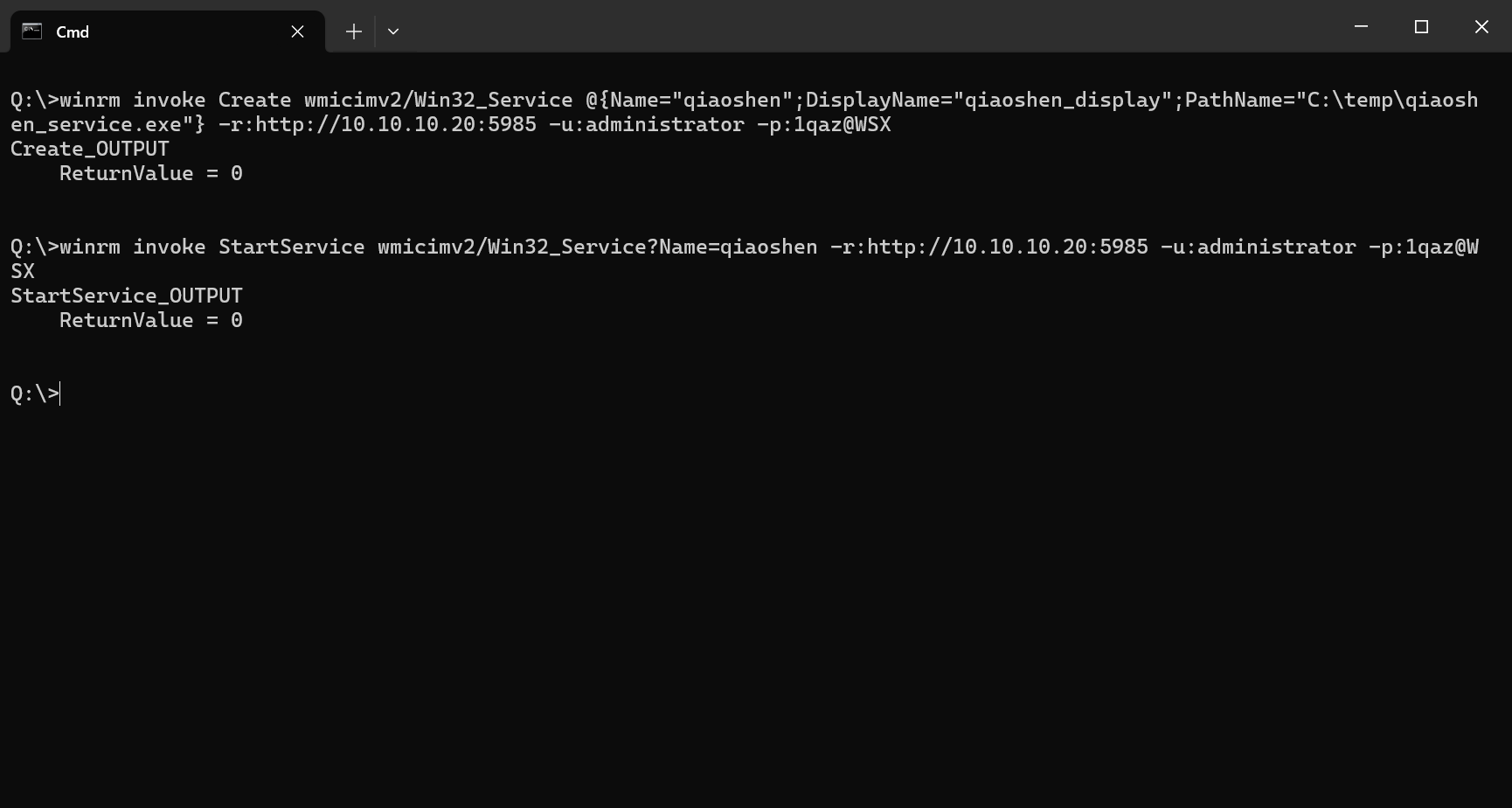This screenshot has height=808, width=1512.
Task: Select the Cmd tab title
Action: point(73,31)
